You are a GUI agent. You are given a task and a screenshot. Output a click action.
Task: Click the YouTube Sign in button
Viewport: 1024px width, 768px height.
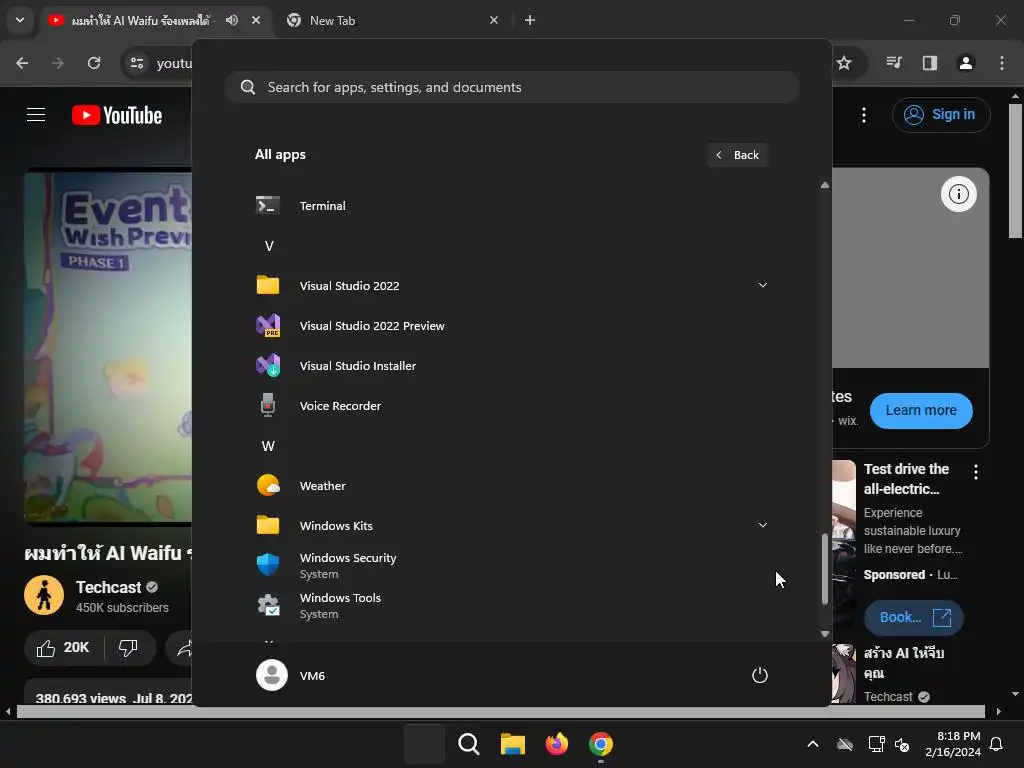(941, 115)
